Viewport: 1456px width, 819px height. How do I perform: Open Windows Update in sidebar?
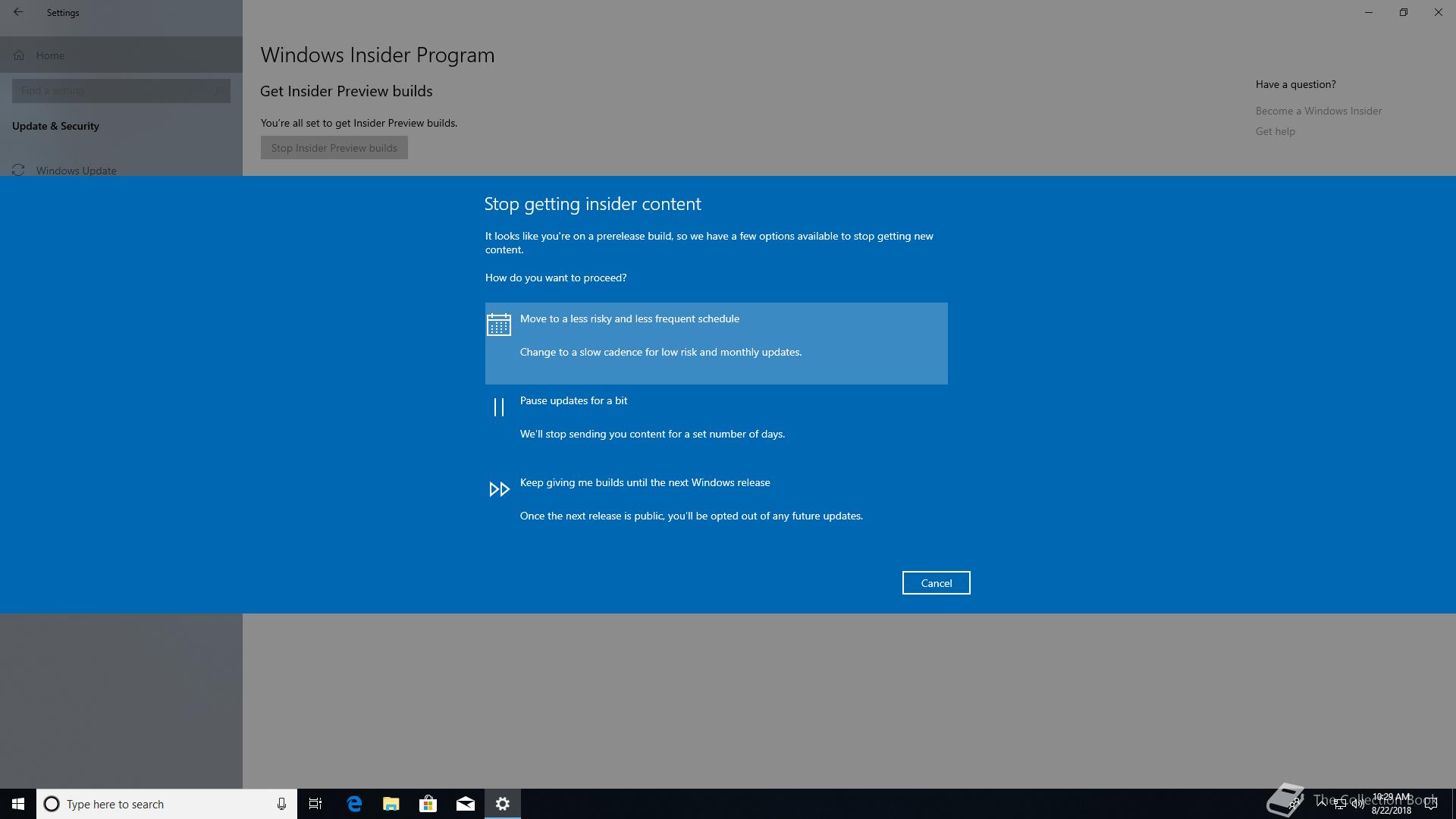(x=121, y=170)
